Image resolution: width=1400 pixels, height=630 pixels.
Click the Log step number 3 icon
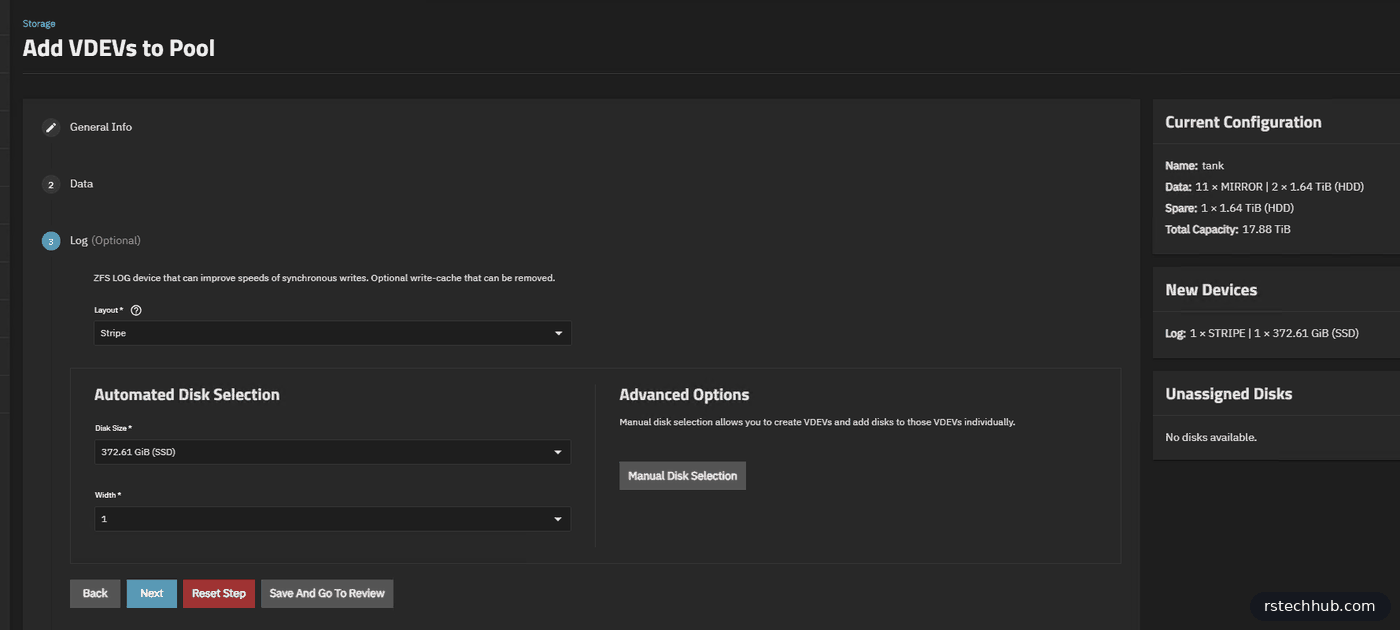51,241
